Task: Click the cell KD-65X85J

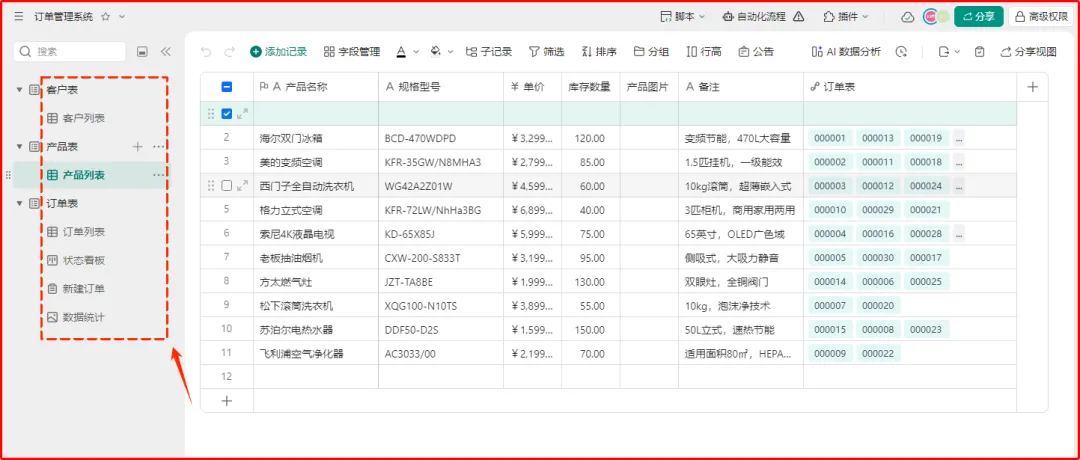Action: click(441, 234)
